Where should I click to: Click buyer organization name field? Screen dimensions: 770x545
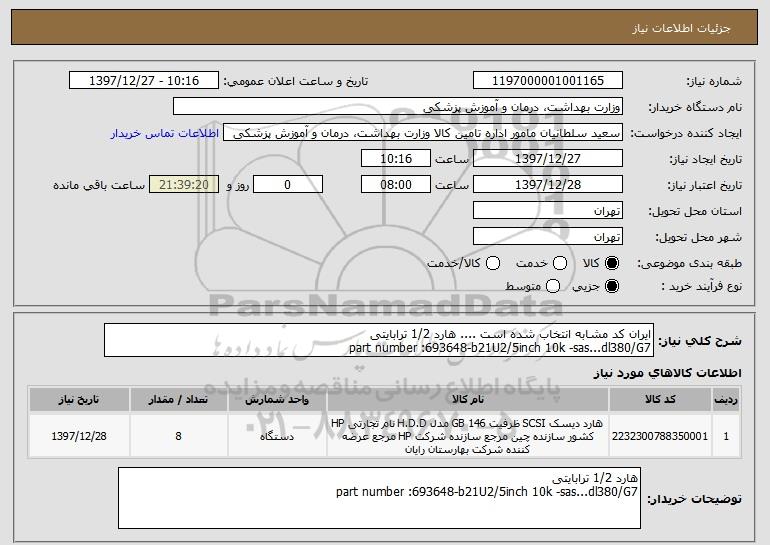398,107
